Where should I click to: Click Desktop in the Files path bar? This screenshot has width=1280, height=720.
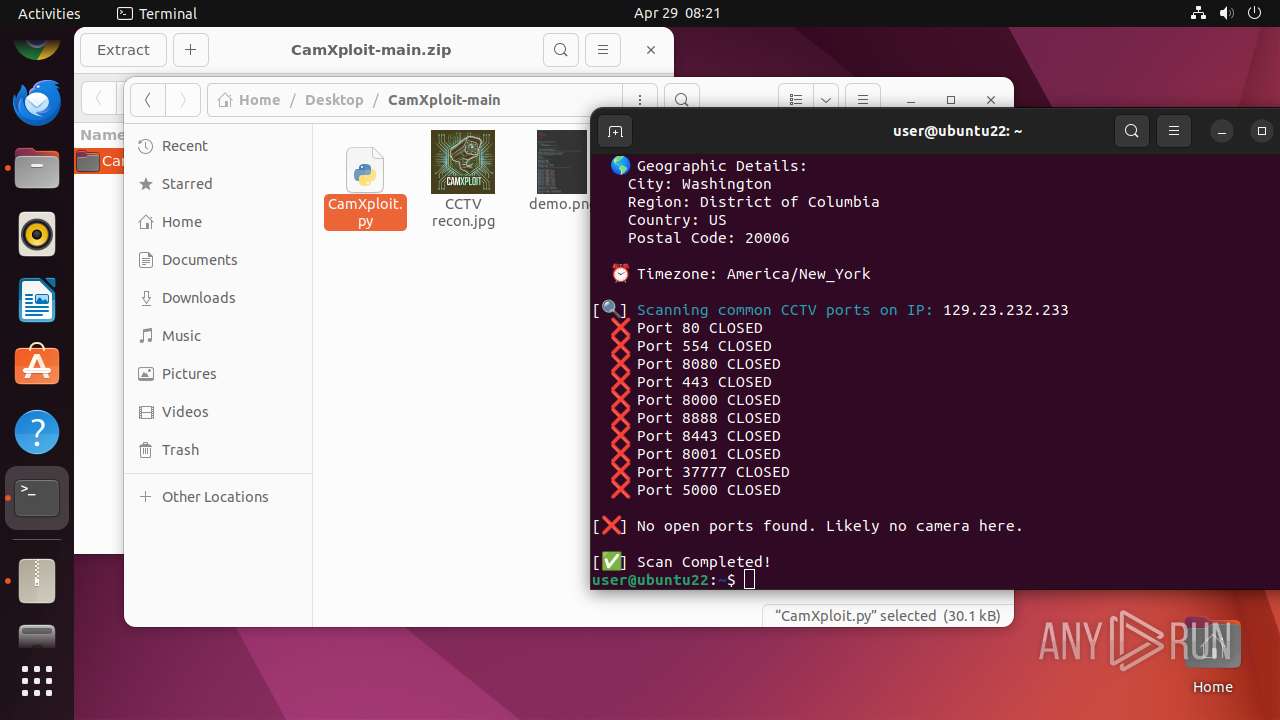pyautogui.click(x=334, y=100)
